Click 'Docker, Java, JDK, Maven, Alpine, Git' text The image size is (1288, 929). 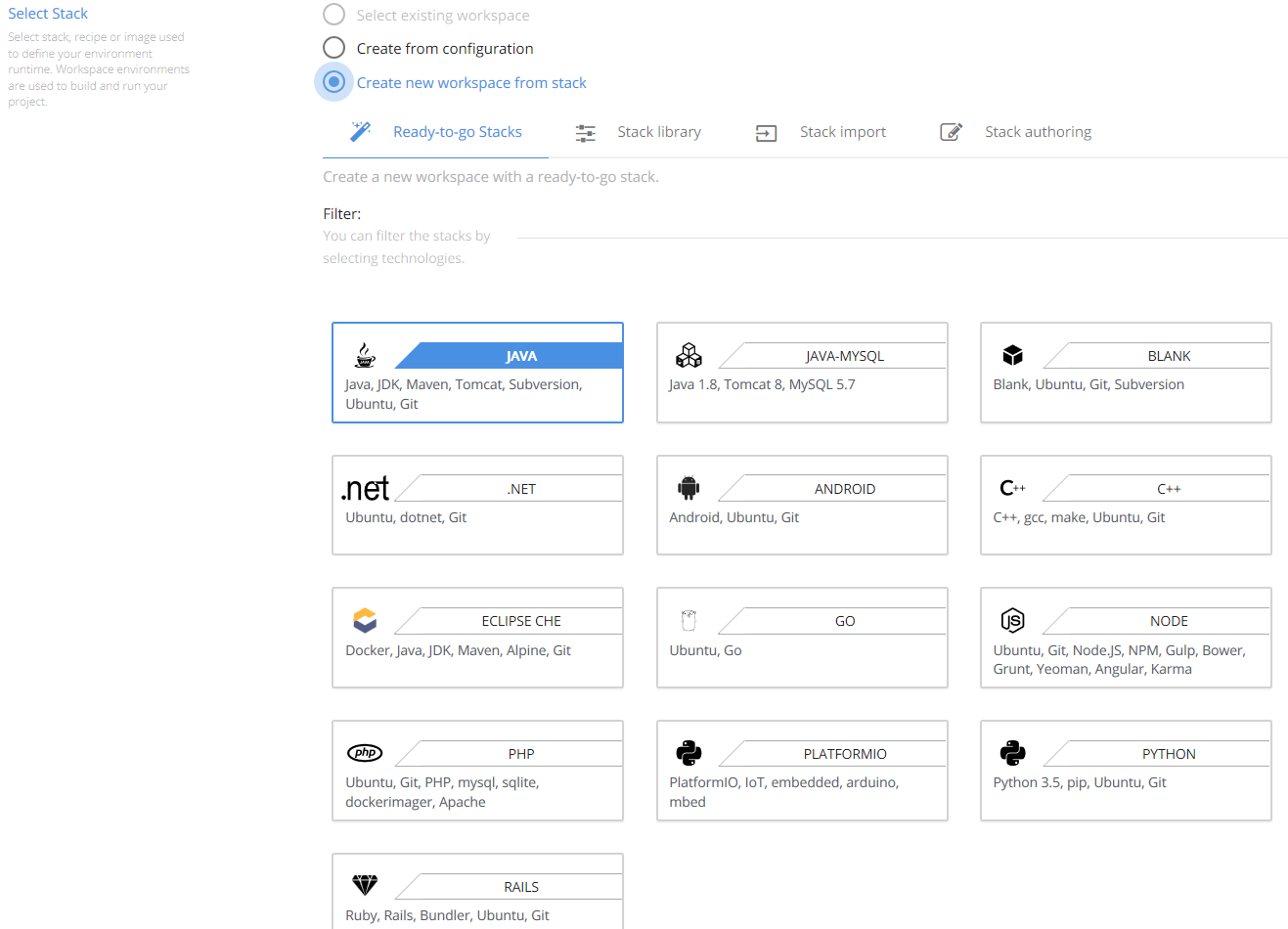point(458,650)
